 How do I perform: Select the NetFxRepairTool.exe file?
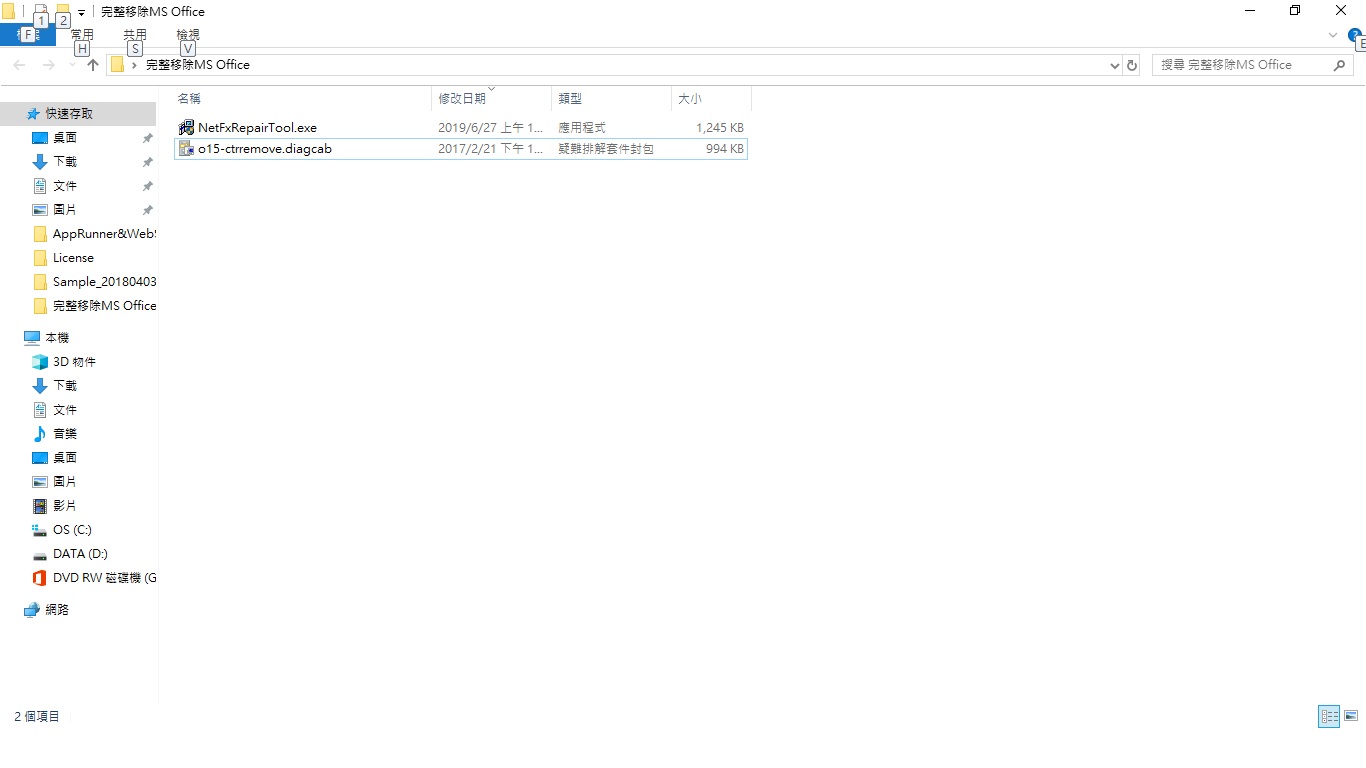pyautogui.click(x=461, y=128)
